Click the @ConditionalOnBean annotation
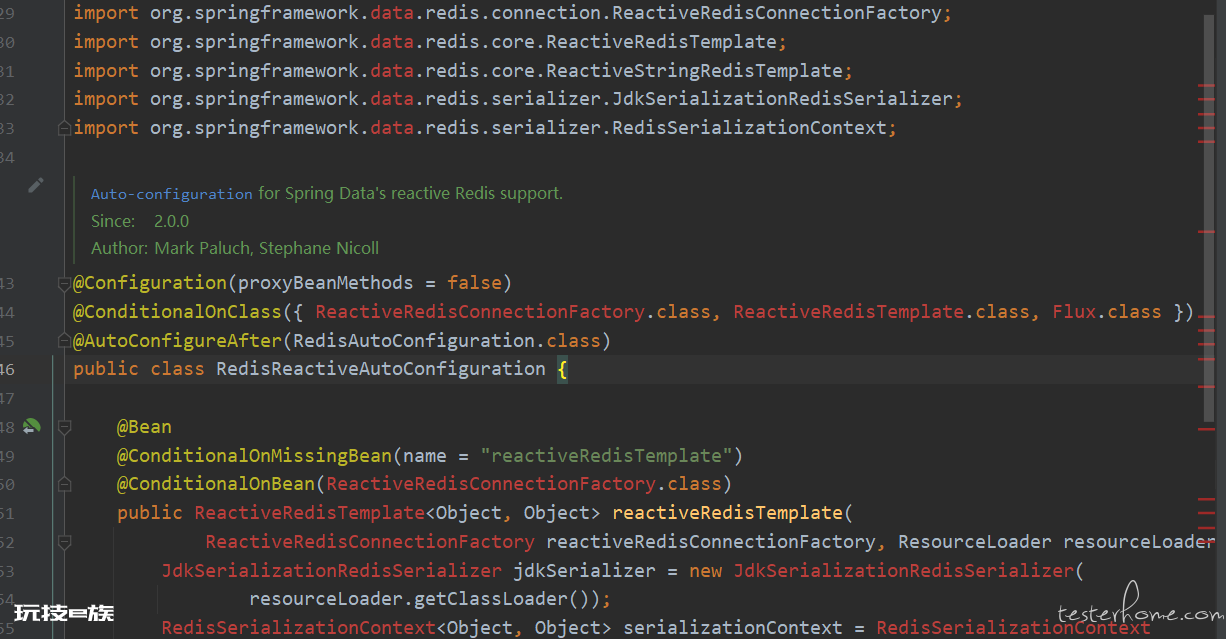 click(x=216, y=484)
